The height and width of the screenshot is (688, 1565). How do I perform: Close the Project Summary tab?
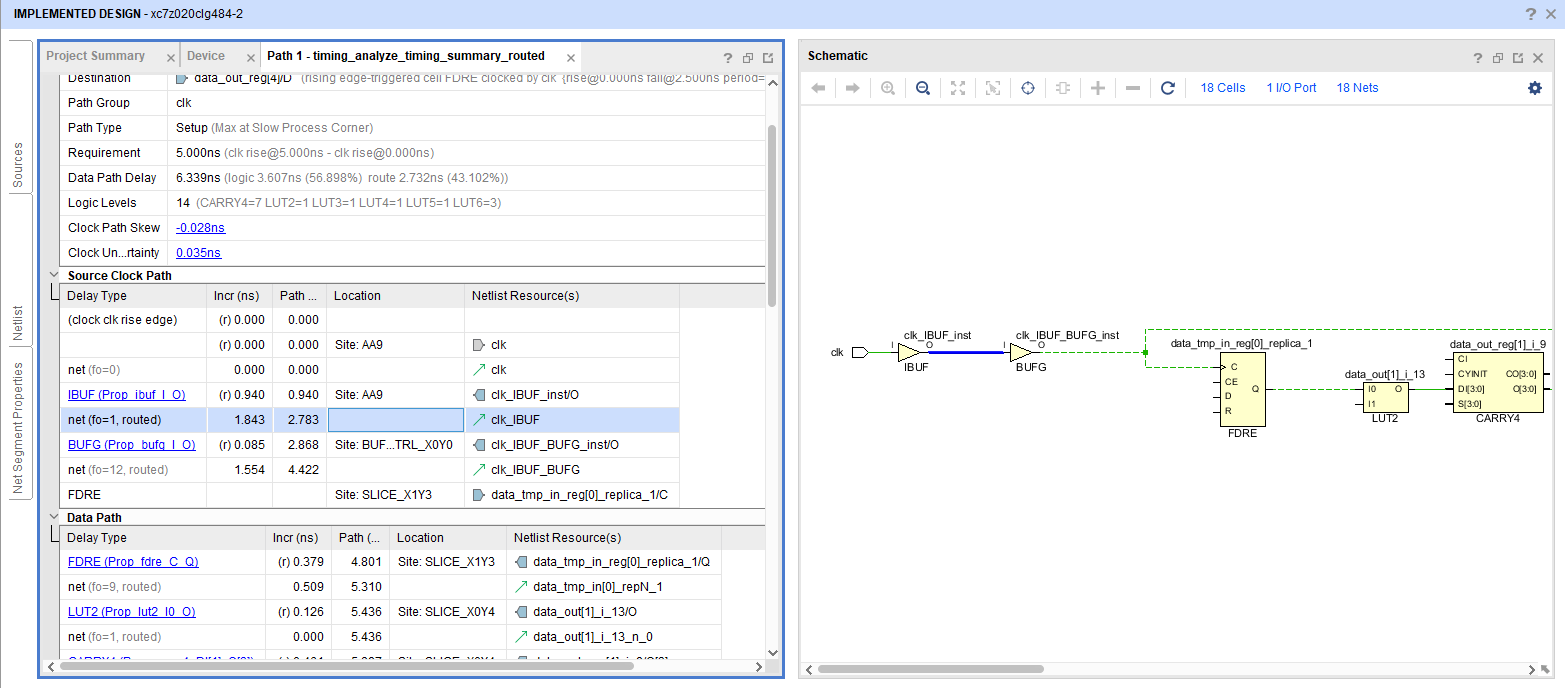coord(171,57)
